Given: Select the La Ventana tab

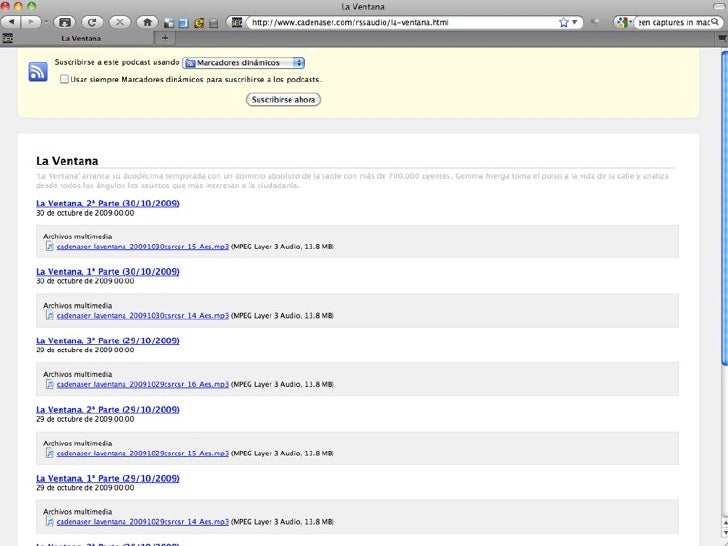Looking at the screenshot, I should tap(81, 39).
